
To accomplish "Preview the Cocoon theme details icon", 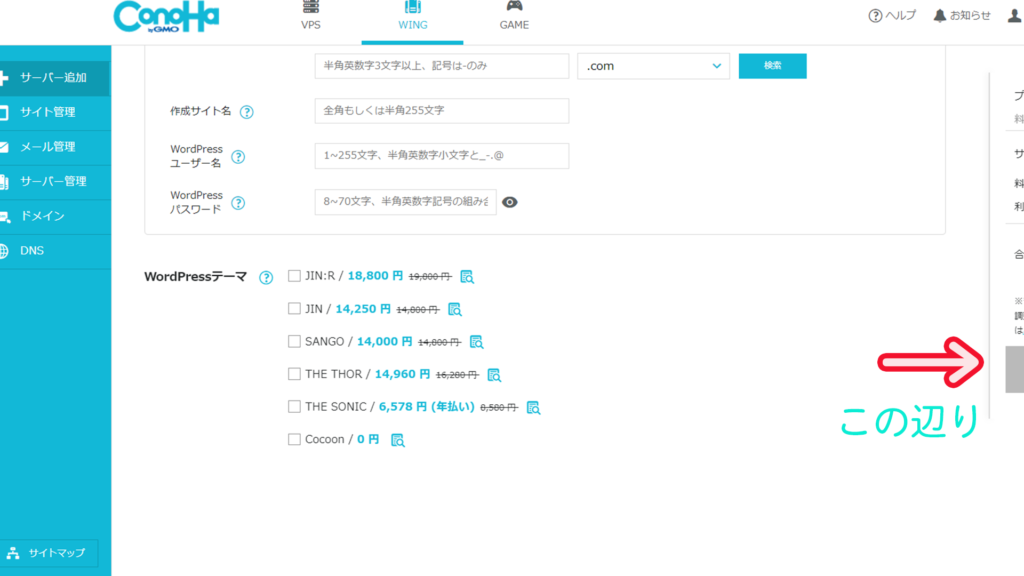I will point(397,440).
